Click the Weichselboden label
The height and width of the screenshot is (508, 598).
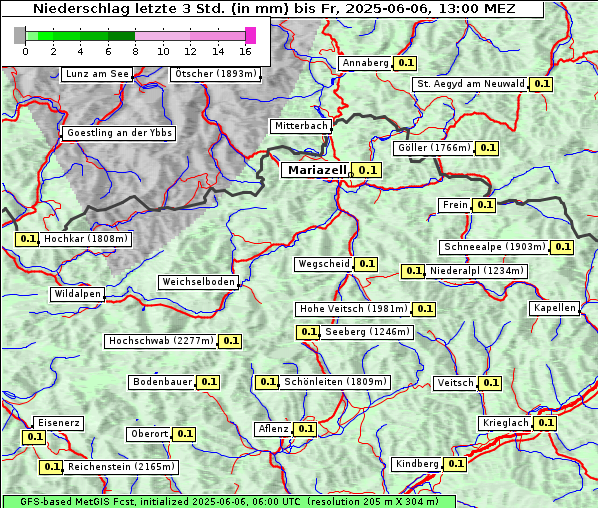pyautogui.click(x=198, y=282)
